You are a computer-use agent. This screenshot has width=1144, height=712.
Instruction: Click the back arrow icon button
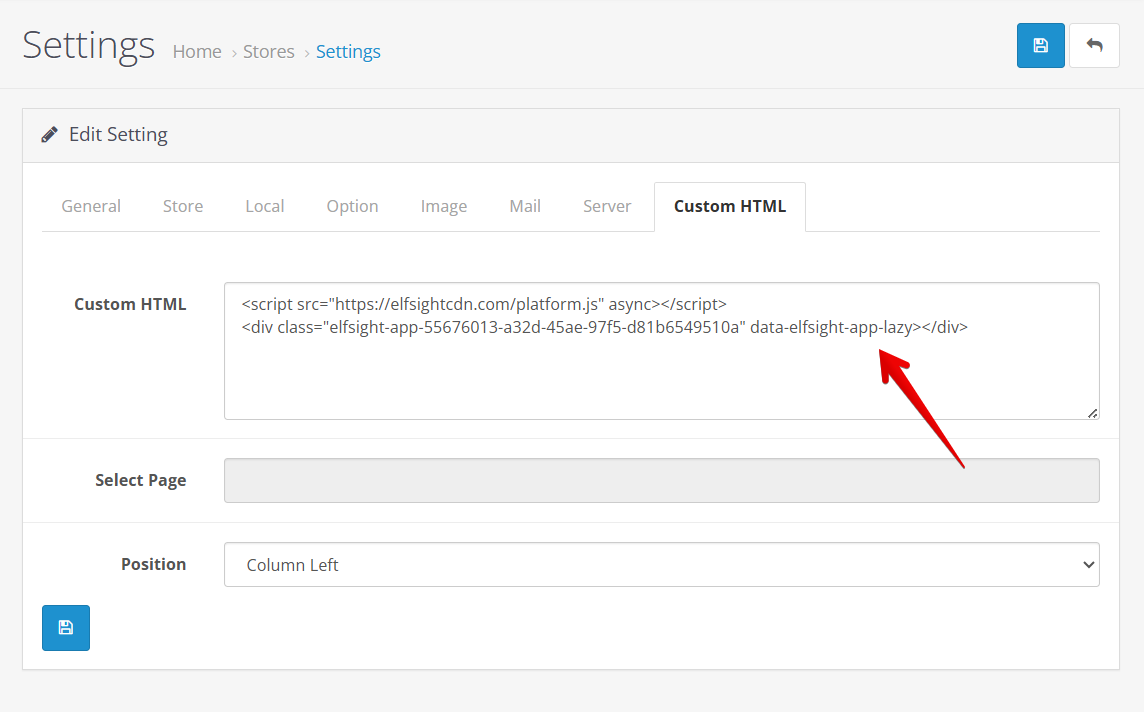(x=1094, y=45)
